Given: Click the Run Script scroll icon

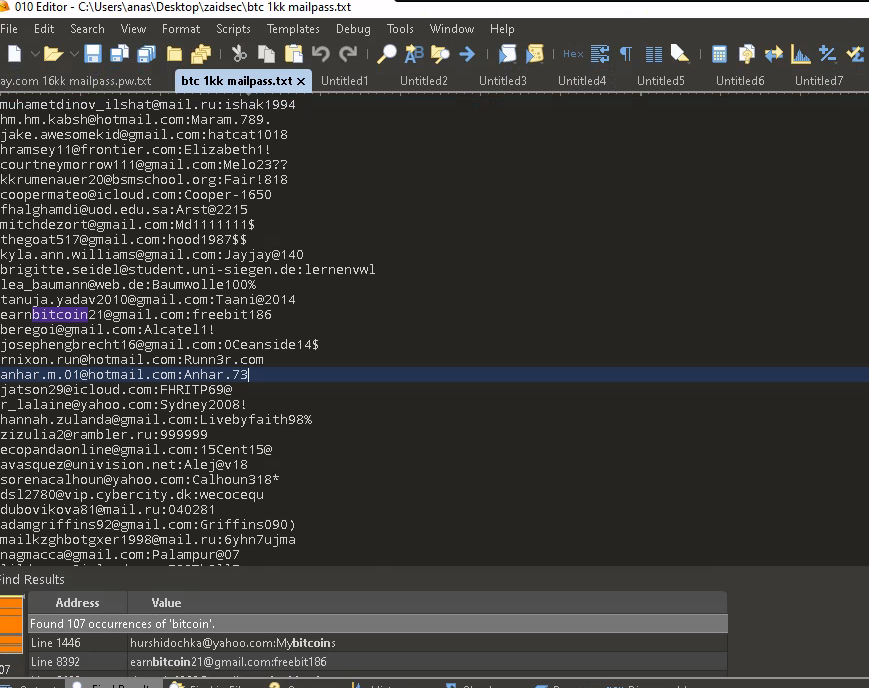Looking at the screenshot, I should (x=507, y=54).
